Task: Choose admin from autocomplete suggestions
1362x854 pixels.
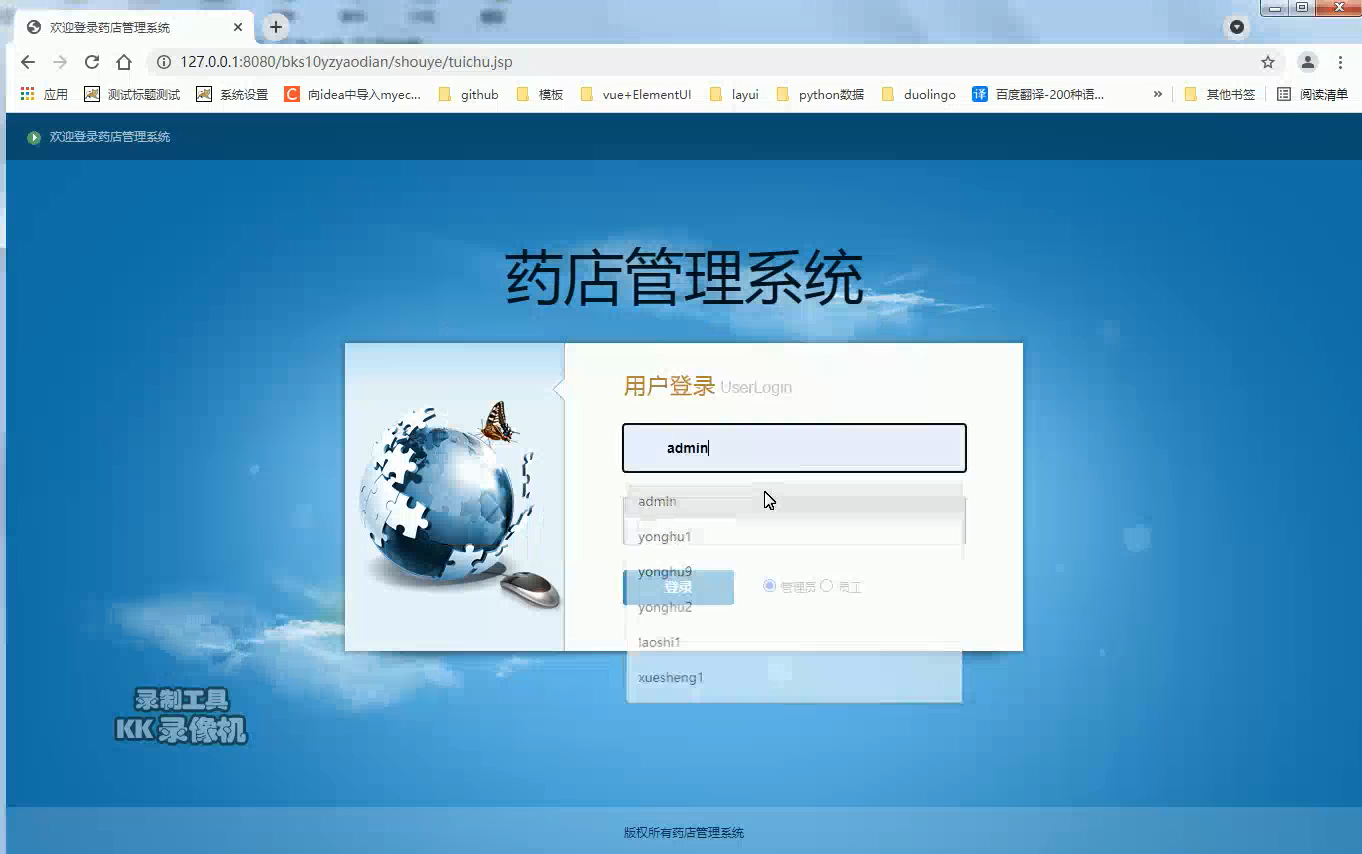Action: pyautogui.click(x=794, y=501)
